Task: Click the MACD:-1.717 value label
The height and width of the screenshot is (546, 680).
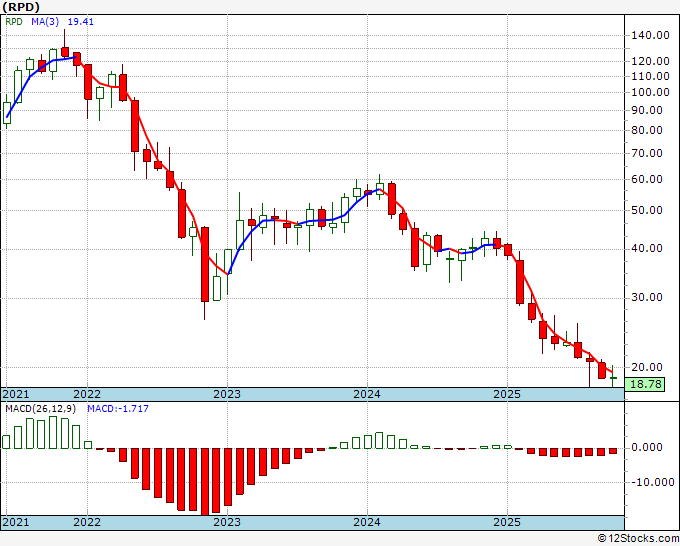Action: click(118, 409)
